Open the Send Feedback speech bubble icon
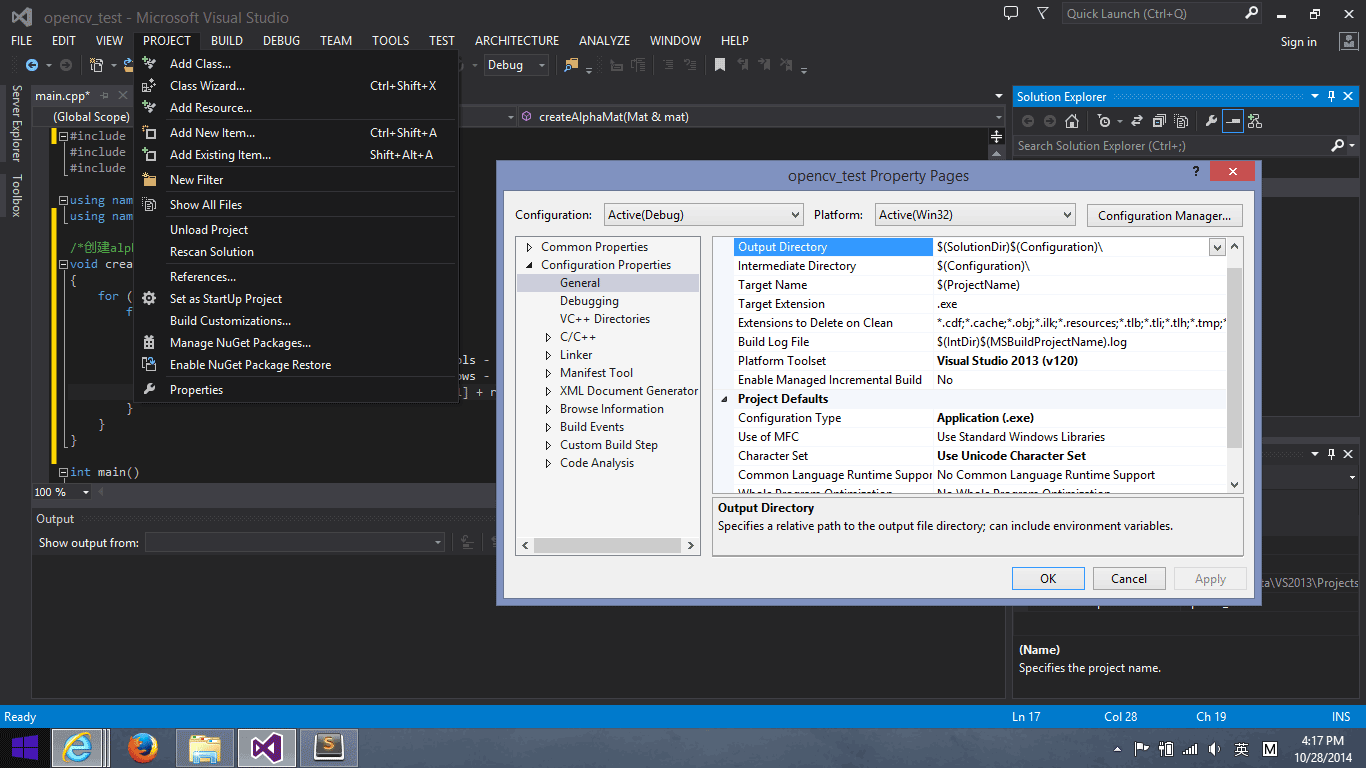Image resolution: width=1366 pixels, height=768 pixels. pos(1011,13)
